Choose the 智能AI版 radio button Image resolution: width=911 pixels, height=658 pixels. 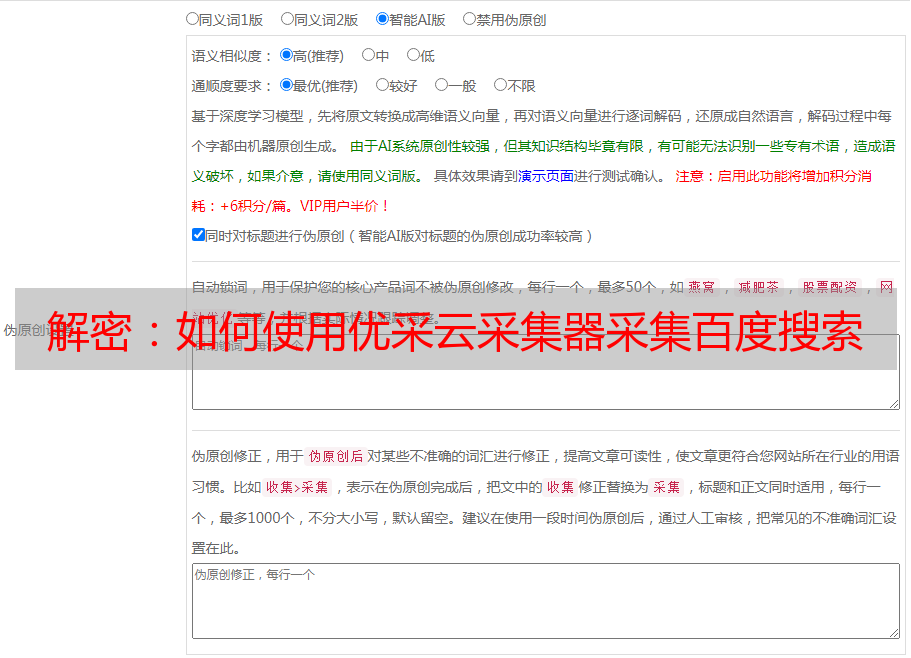[382, 19]
